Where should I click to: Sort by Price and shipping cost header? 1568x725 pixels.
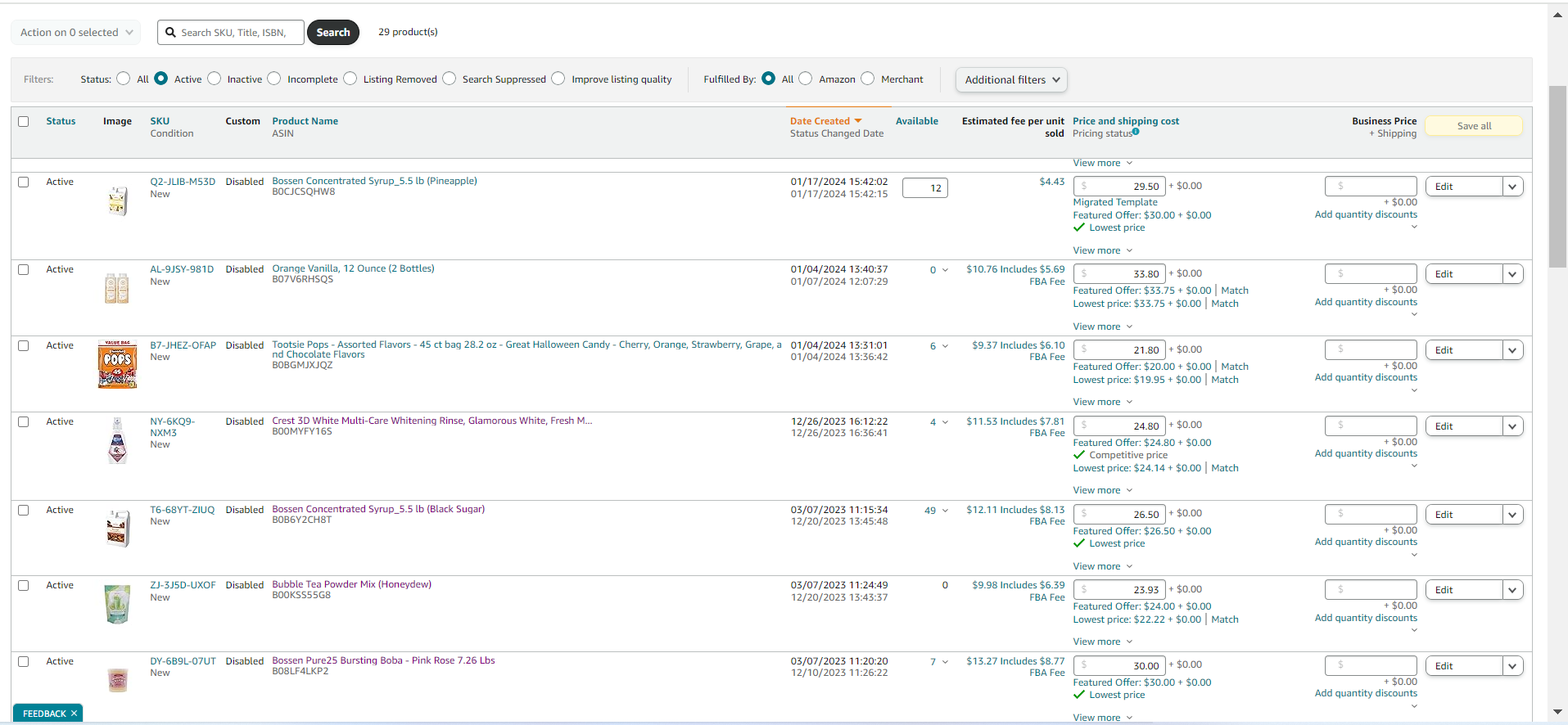1126,121
